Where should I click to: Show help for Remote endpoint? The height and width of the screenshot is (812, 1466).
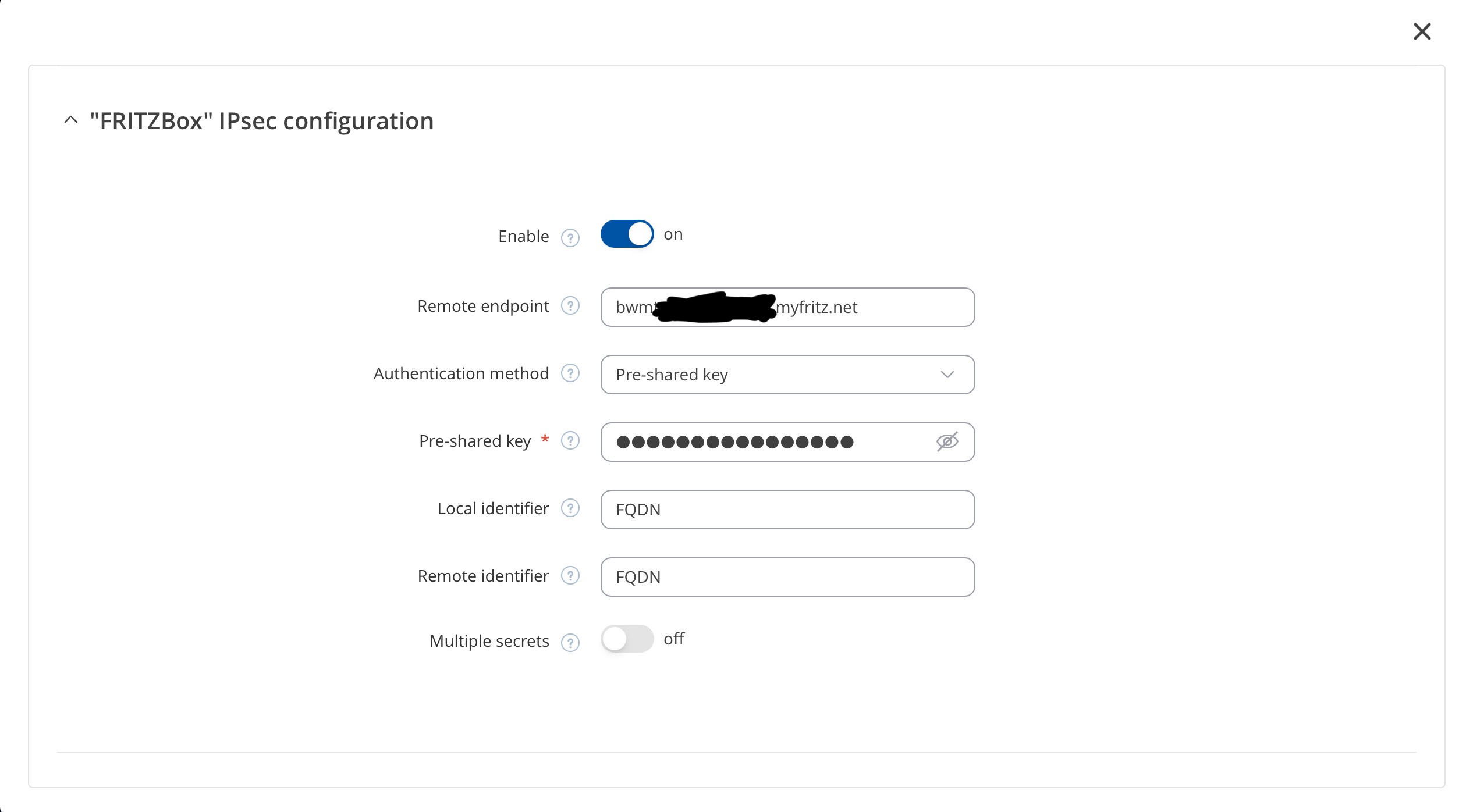(x=570, y=305)
